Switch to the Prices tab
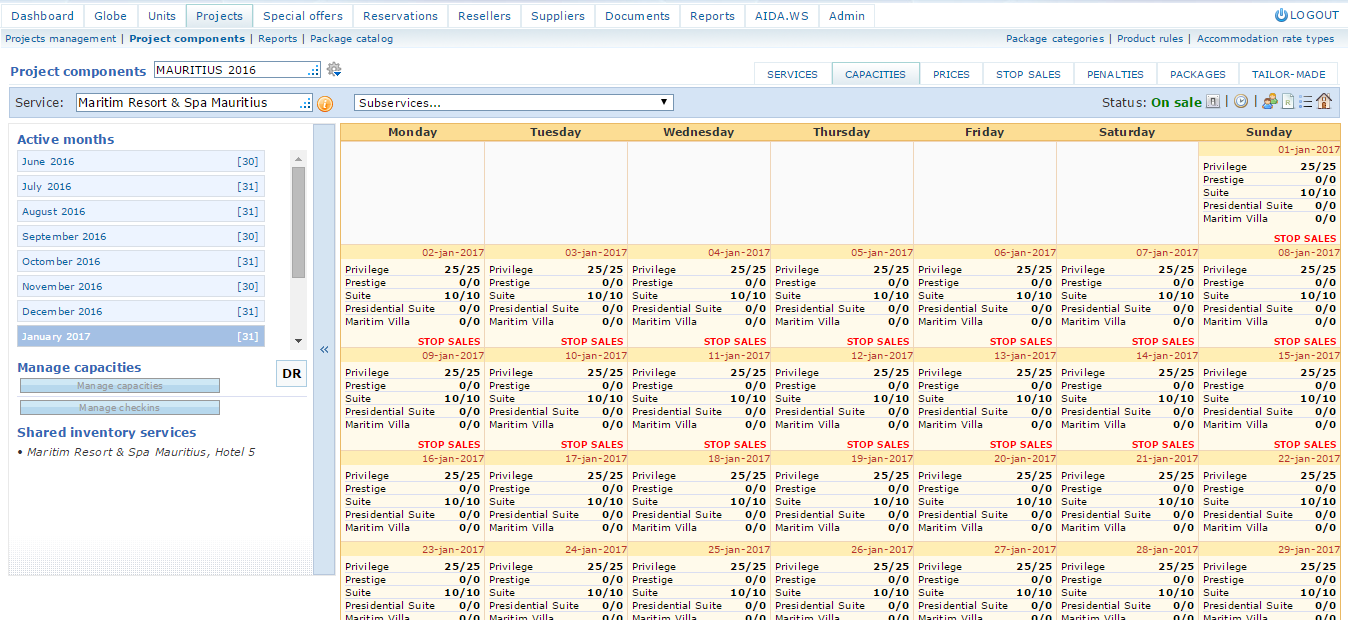This screenshot has height=620, width=1348. coord(951,74)
